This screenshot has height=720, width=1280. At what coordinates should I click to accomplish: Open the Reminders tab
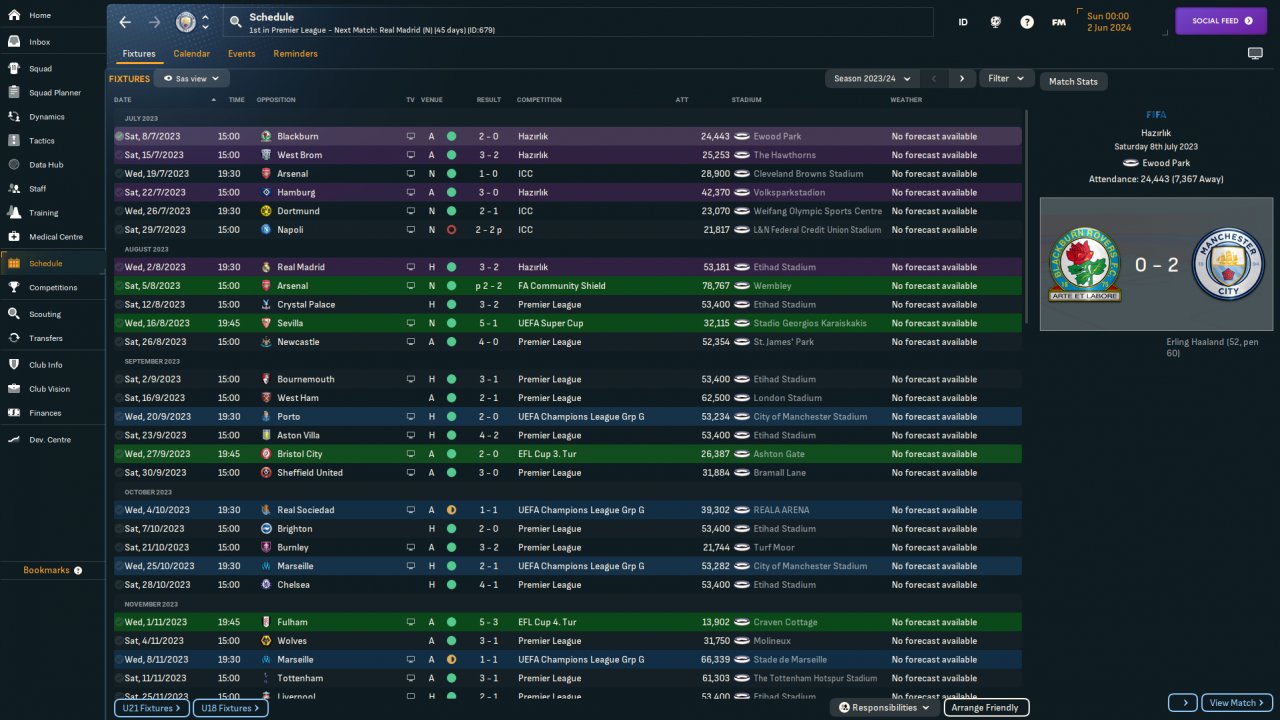pyautogui.click(x=295, y=53)
